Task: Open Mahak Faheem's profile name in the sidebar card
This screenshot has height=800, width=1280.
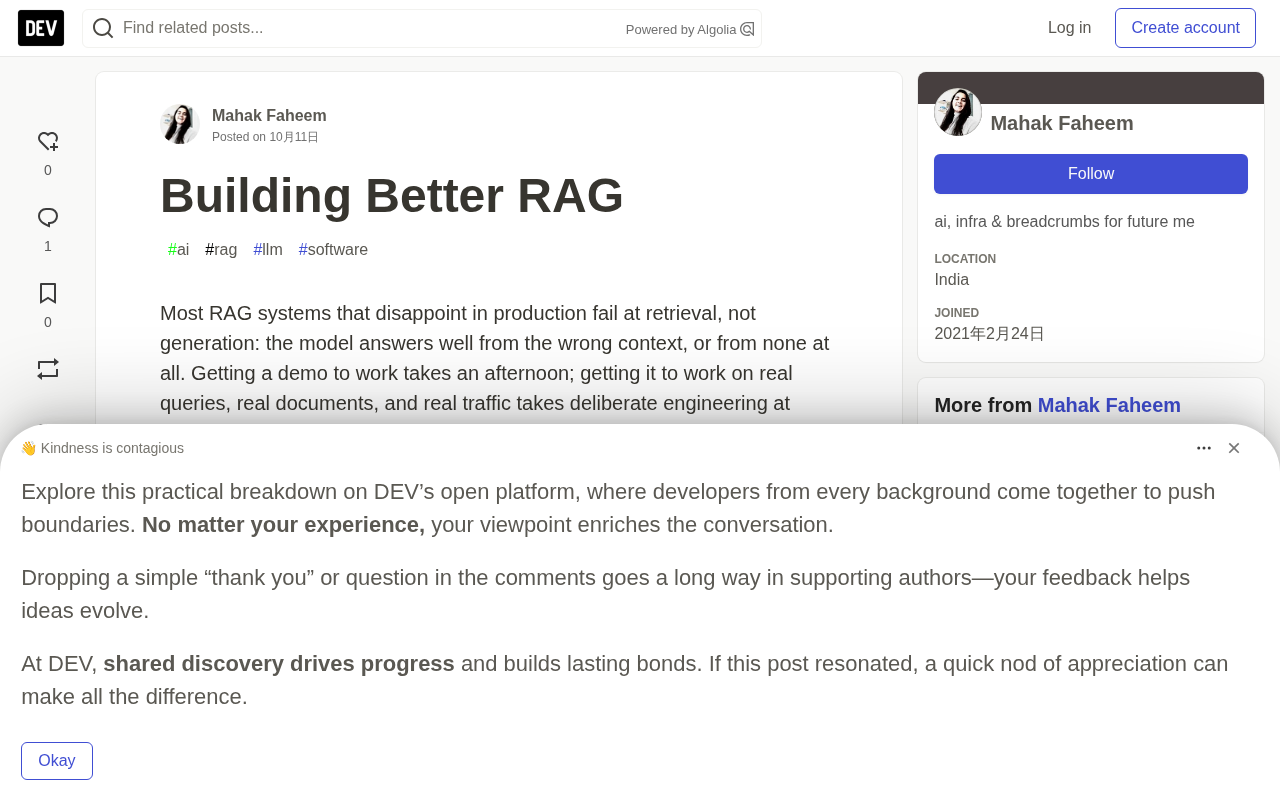Action: coord(1062,123)
